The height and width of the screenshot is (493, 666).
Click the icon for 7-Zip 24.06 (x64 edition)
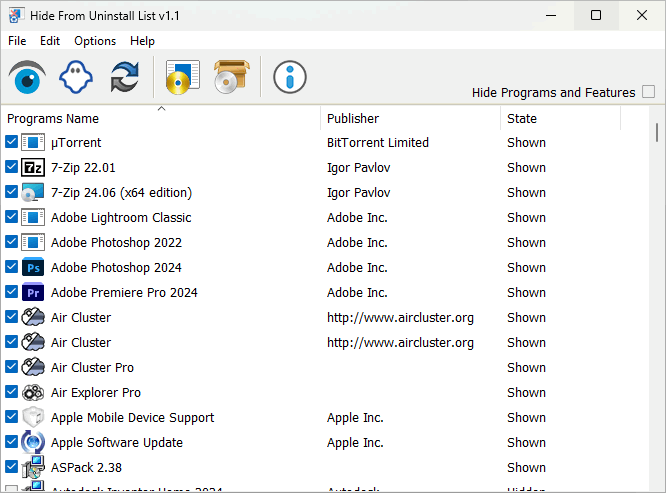[x=33, y=192]
